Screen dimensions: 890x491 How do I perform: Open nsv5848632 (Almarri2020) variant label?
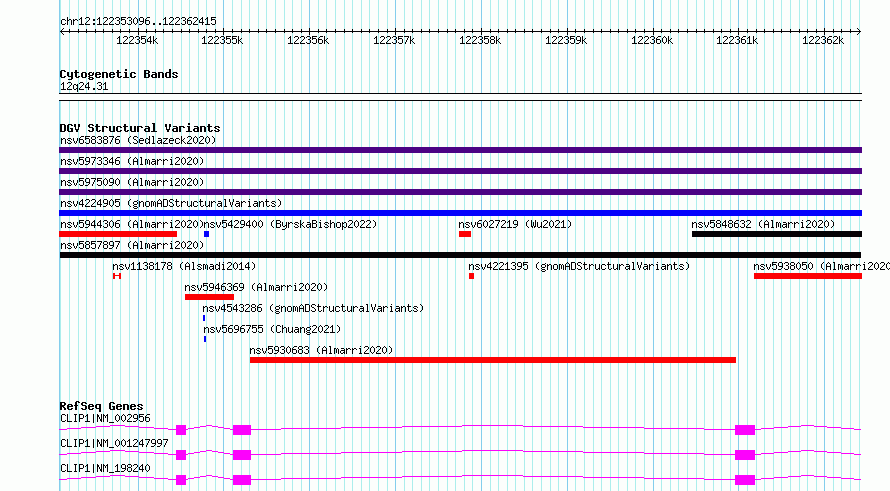click(x=763, y=224)
